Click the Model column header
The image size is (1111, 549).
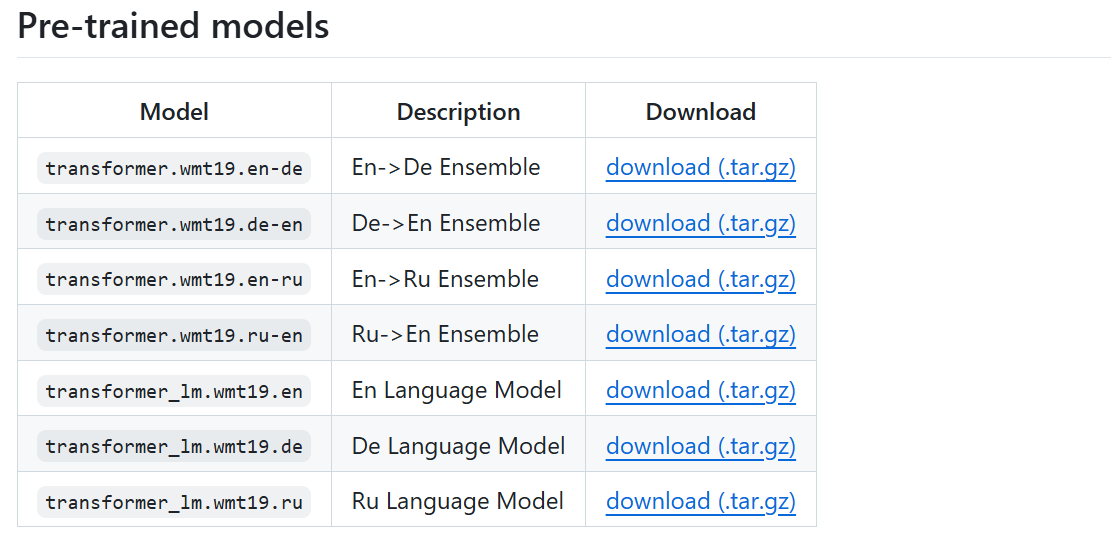pos(174,112)
